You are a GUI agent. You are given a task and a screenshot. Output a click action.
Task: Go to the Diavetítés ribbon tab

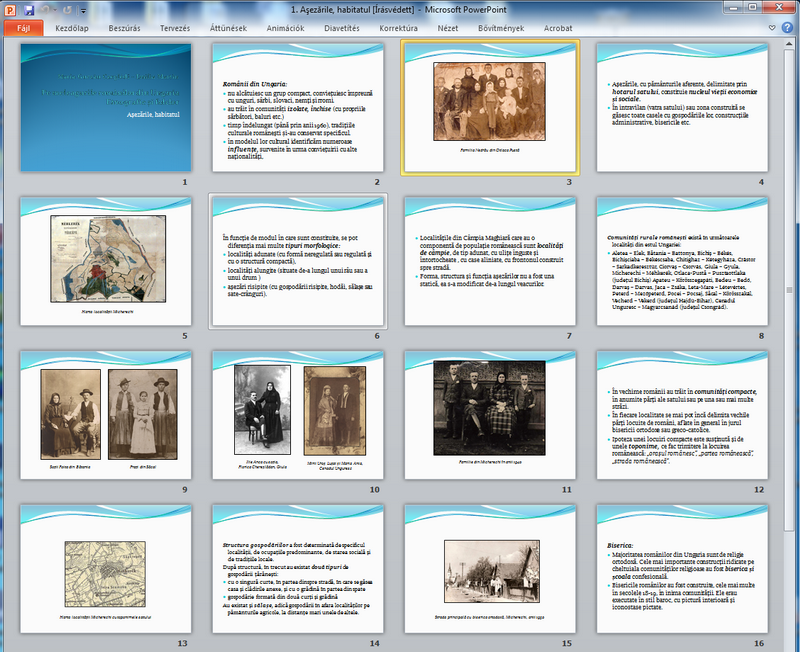tap(341, 29)
